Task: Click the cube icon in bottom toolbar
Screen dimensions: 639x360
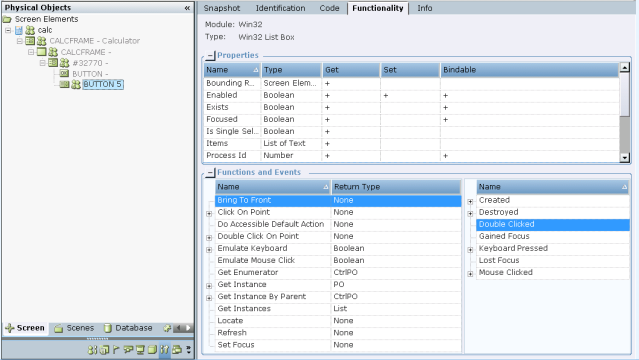Action: 152,350
